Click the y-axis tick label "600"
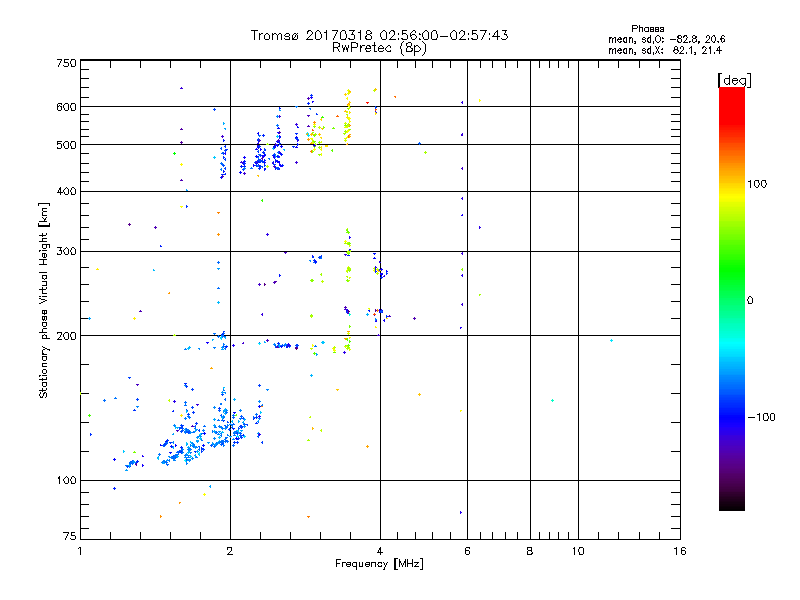800x600 pixels. tap(66, 107)
